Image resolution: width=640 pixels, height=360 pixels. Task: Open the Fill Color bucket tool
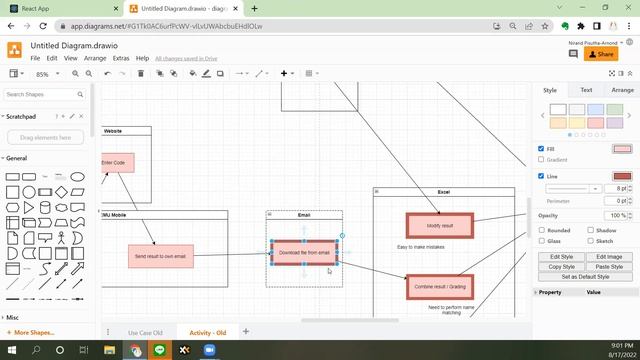[x=193, y=73]
